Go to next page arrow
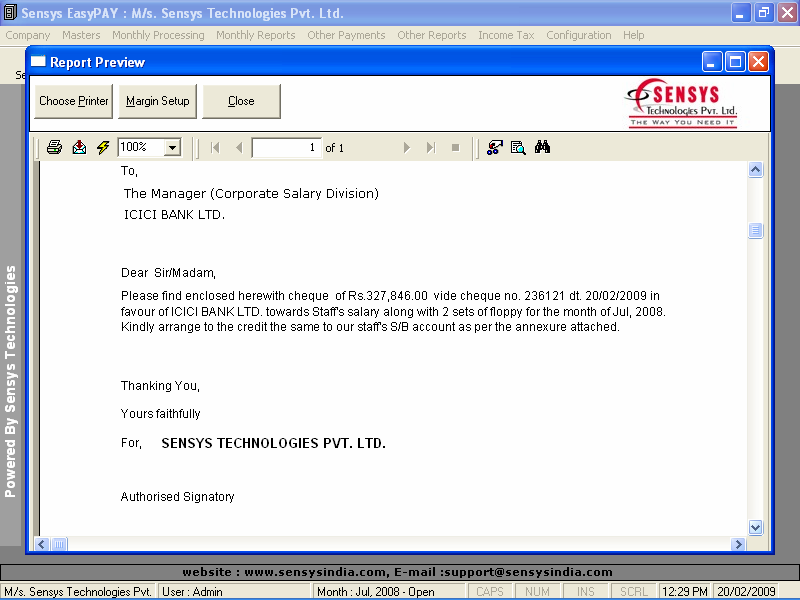Screen dimensions: 800x600 click(407, 147)
